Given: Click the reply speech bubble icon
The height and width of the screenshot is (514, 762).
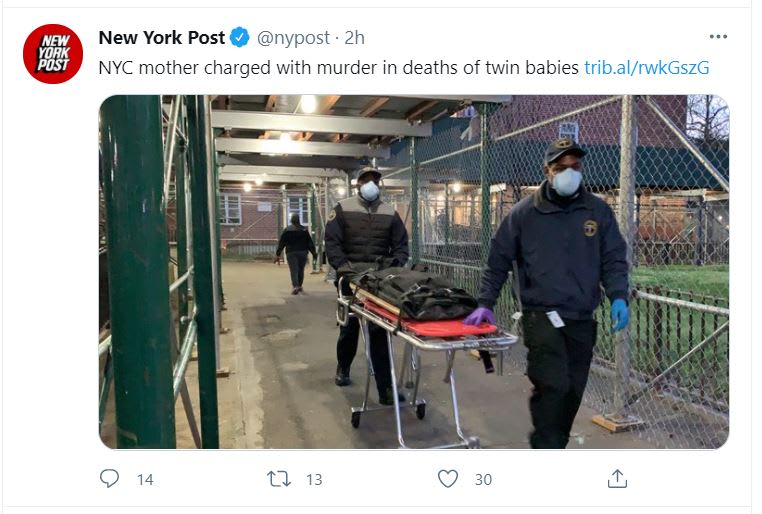Looking at the screenshot, I should 109,479.
